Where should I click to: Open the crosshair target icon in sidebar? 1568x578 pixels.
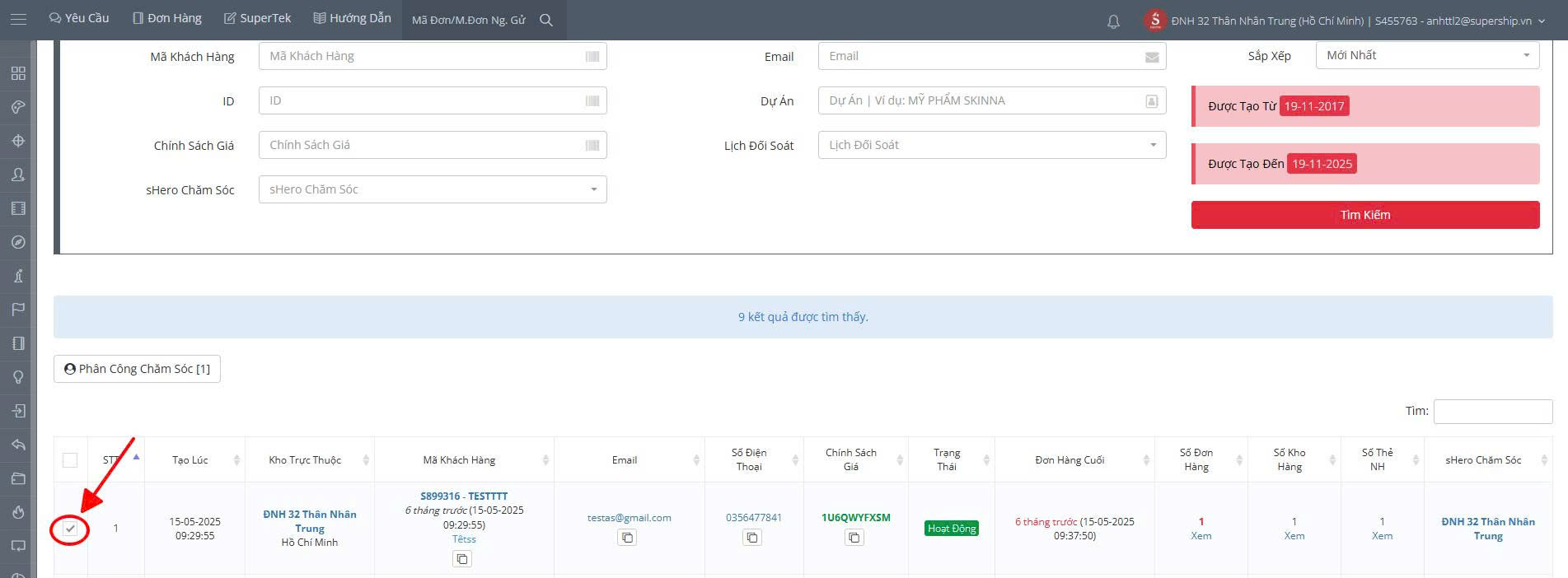pyautogui.click(x=18, y=141)
